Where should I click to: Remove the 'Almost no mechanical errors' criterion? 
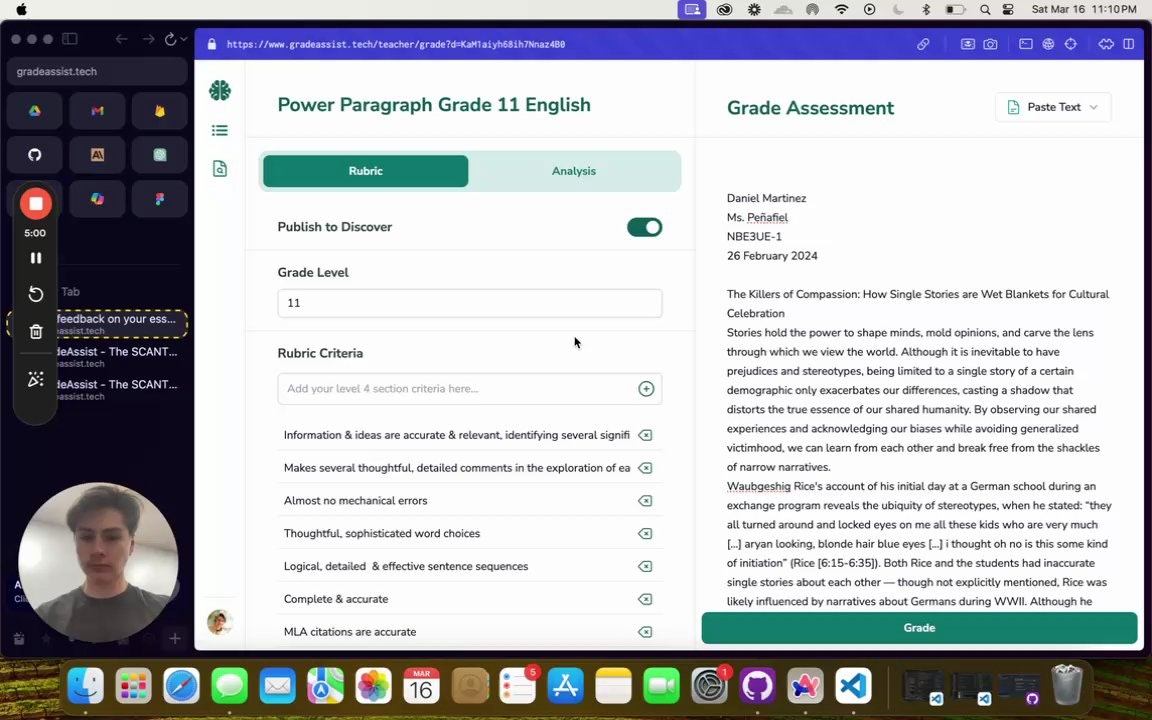click(x=645, y=500)
